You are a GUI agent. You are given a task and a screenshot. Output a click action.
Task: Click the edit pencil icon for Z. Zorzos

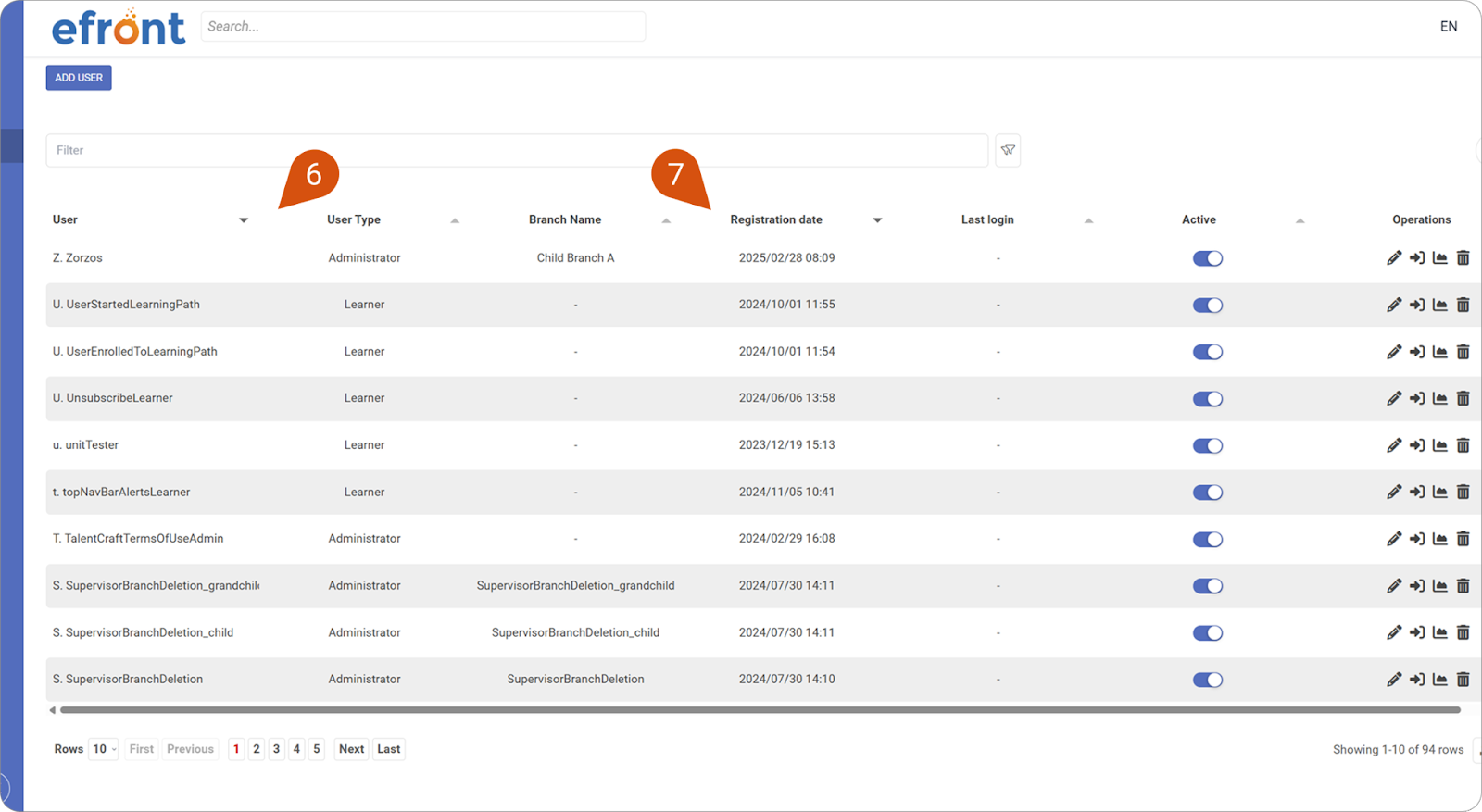pyautogui.click(x=1394, y=258)
